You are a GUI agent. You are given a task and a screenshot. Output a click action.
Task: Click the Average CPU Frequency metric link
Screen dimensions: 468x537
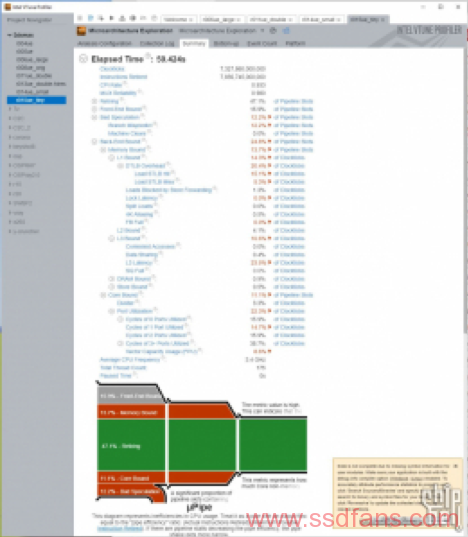[130, 360]
